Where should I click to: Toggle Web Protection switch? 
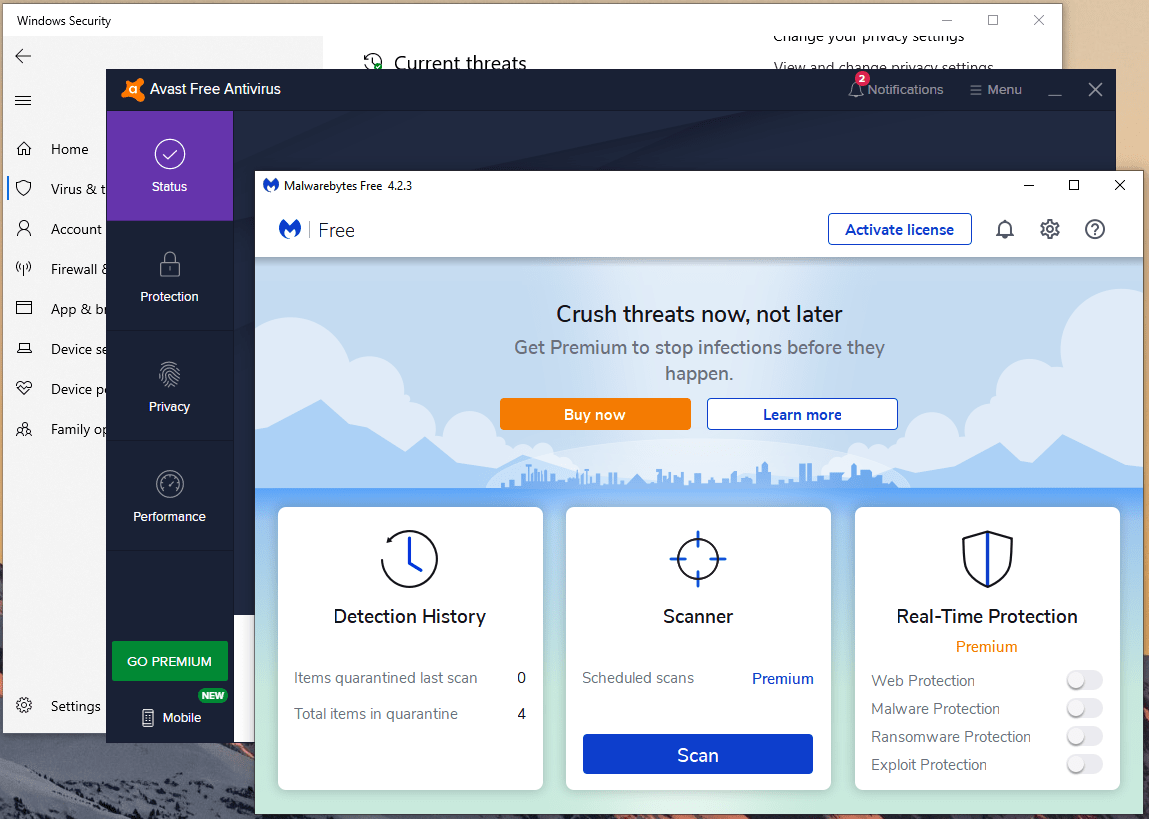[x=1084, y=681]
